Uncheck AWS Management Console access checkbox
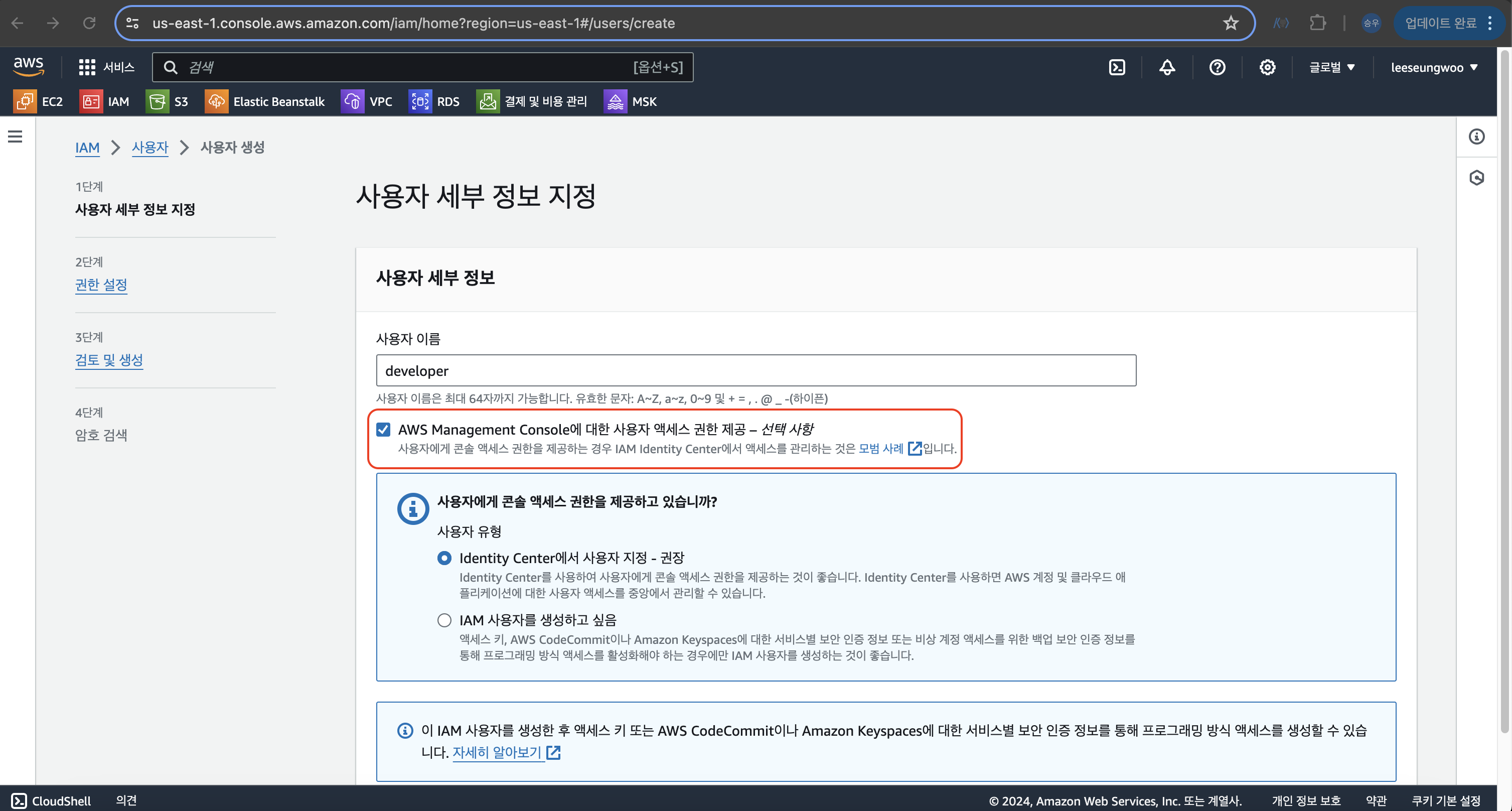Viewport: 1512px width, 811px height. (x=383, y=429)
